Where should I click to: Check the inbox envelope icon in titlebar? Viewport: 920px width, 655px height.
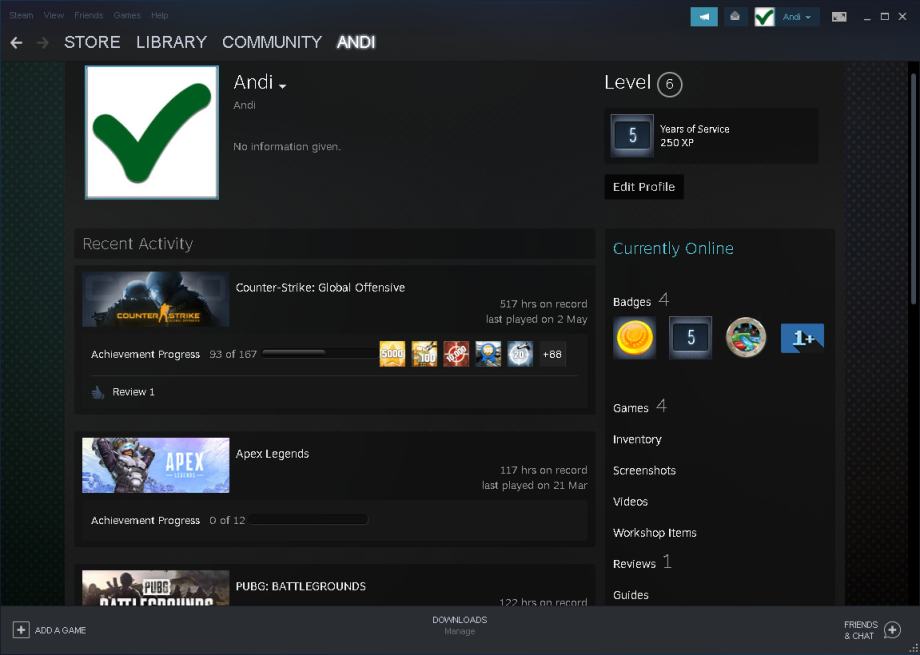pos(736,16)
